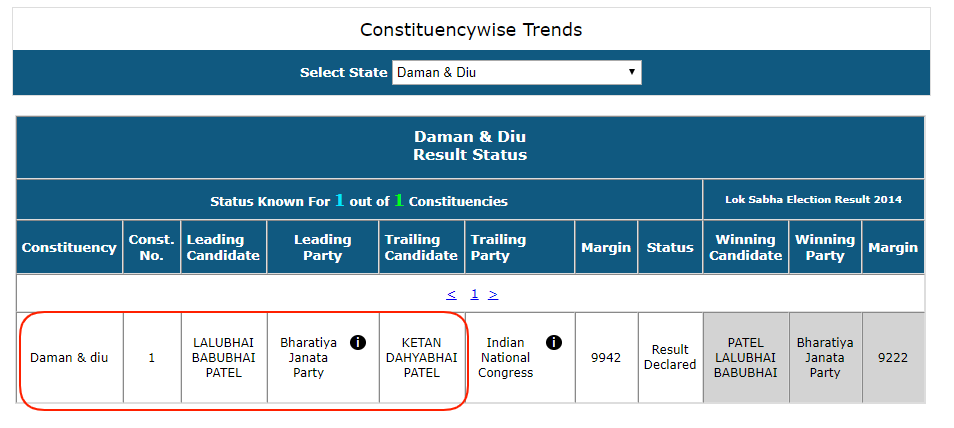Click KETAN DAHYABHAI PATEL candidate cell
Image resolution: width=954 pixels, height=428 pixels.
click(x=421, y=357)
